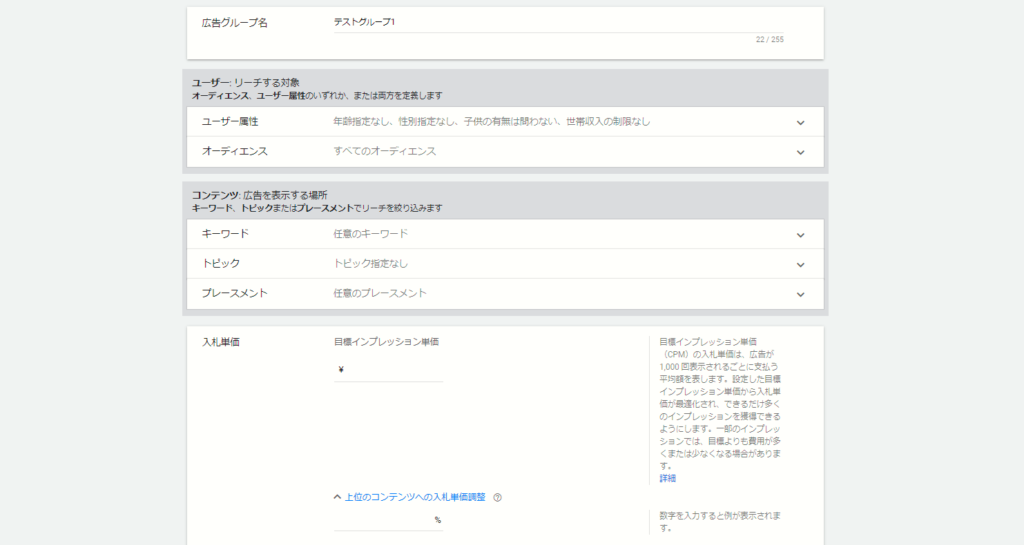This screenshot has width=1024, height=545.
Task: Click the percent bid adjustment input field
Action: (388, 520)
